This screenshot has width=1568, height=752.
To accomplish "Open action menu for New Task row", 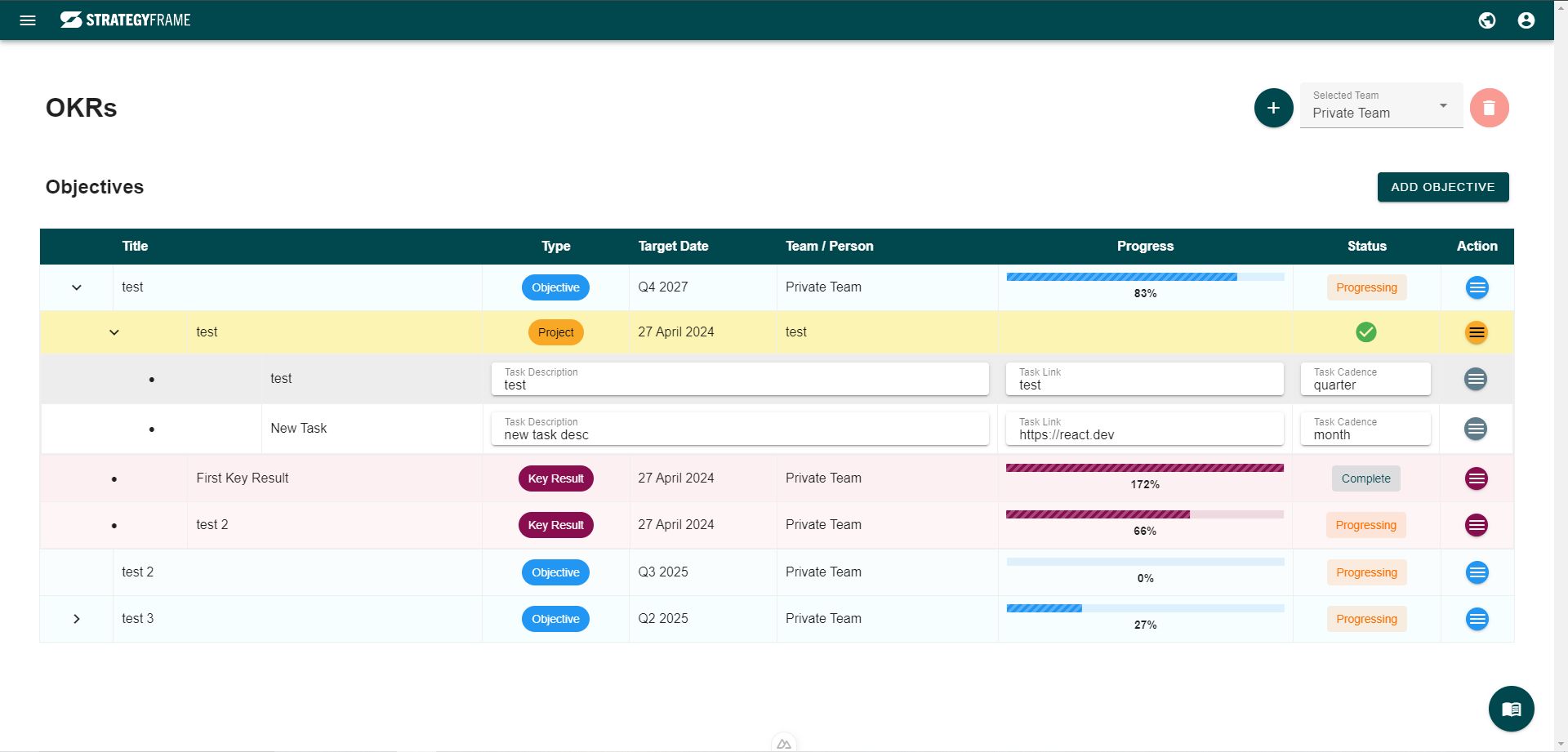I will point(1475,429).
